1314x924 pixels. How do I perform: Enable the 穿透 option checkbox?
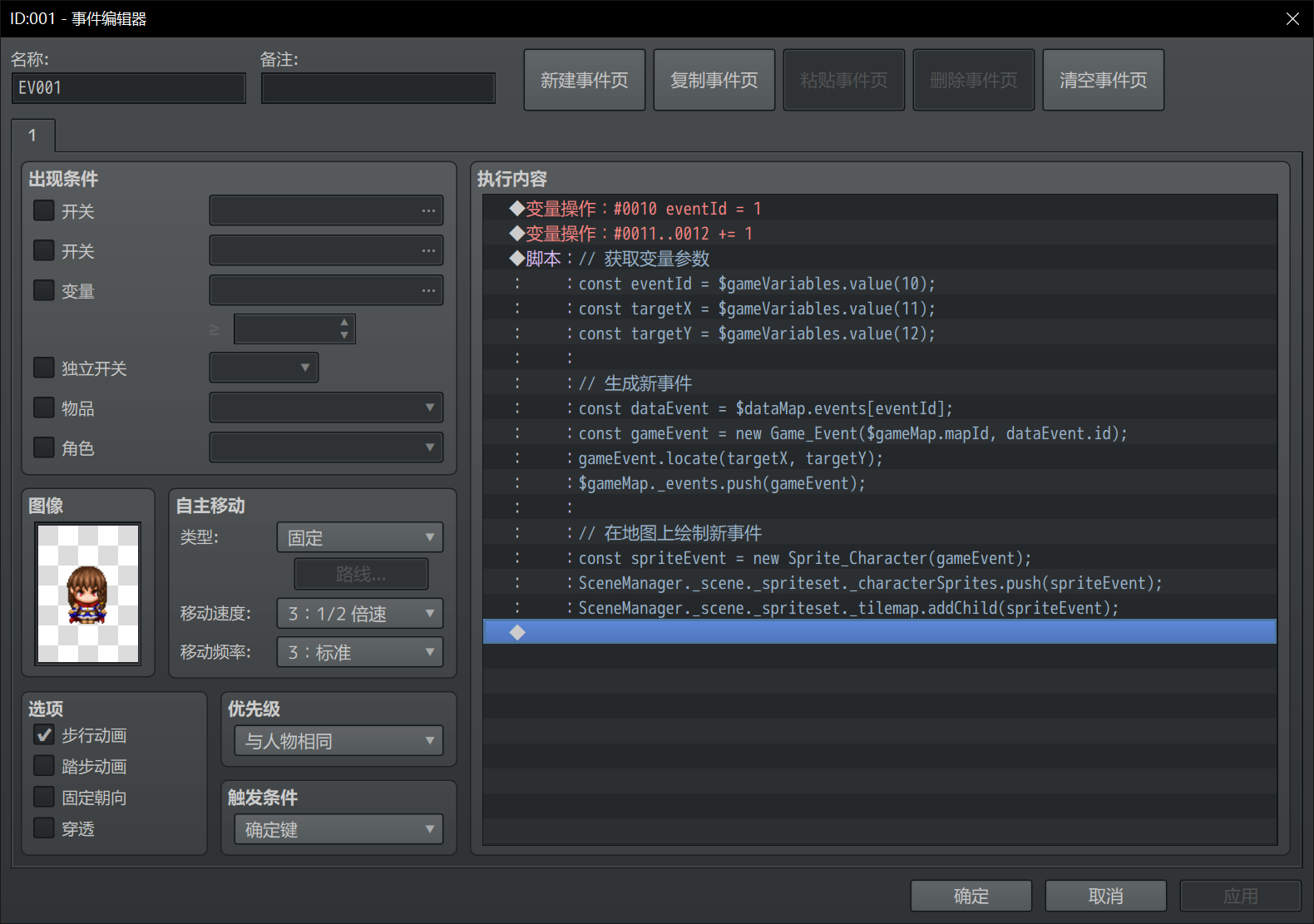[x=43, y=828]
